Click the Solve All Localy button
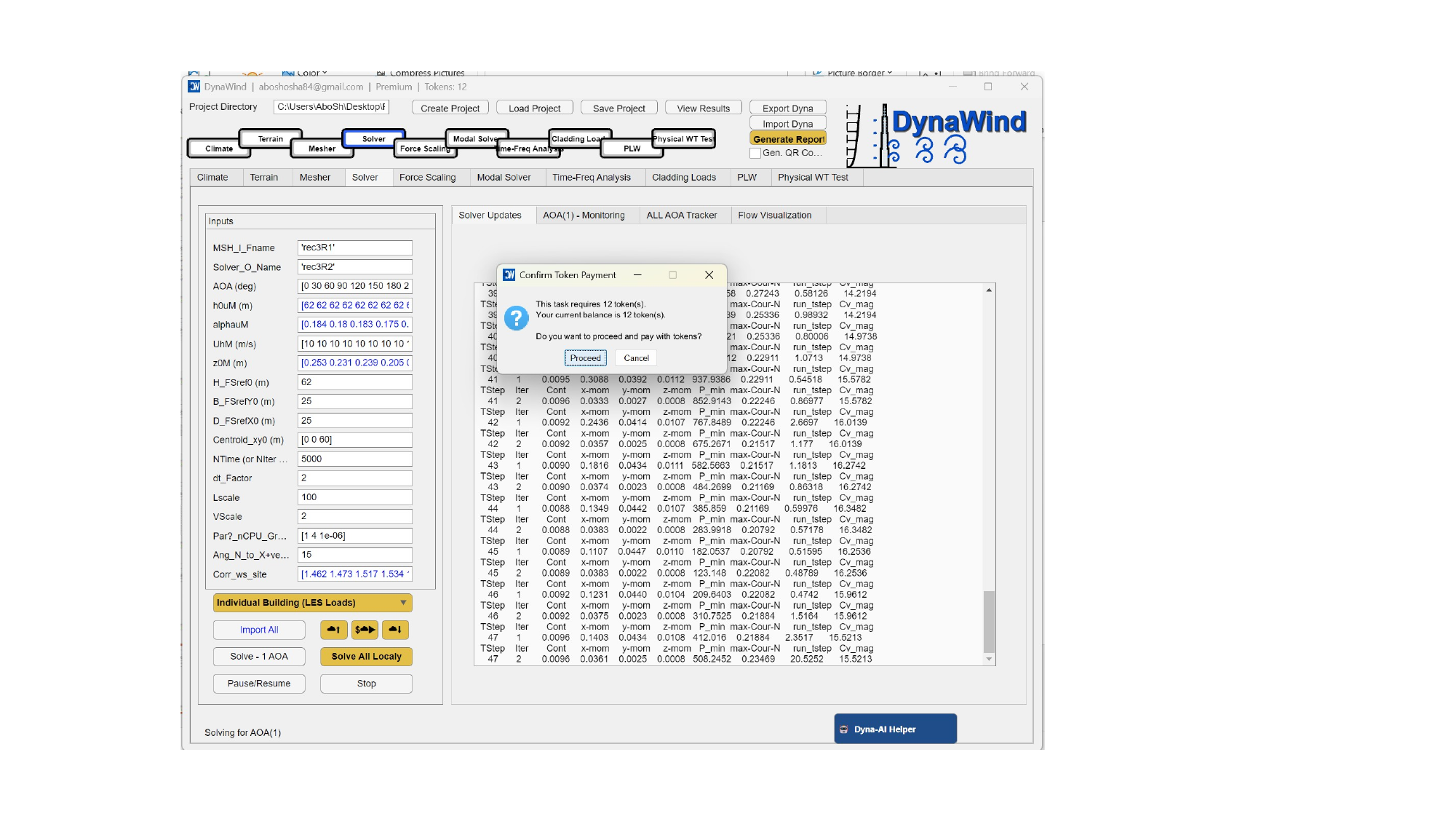 [x=366, y=657]
